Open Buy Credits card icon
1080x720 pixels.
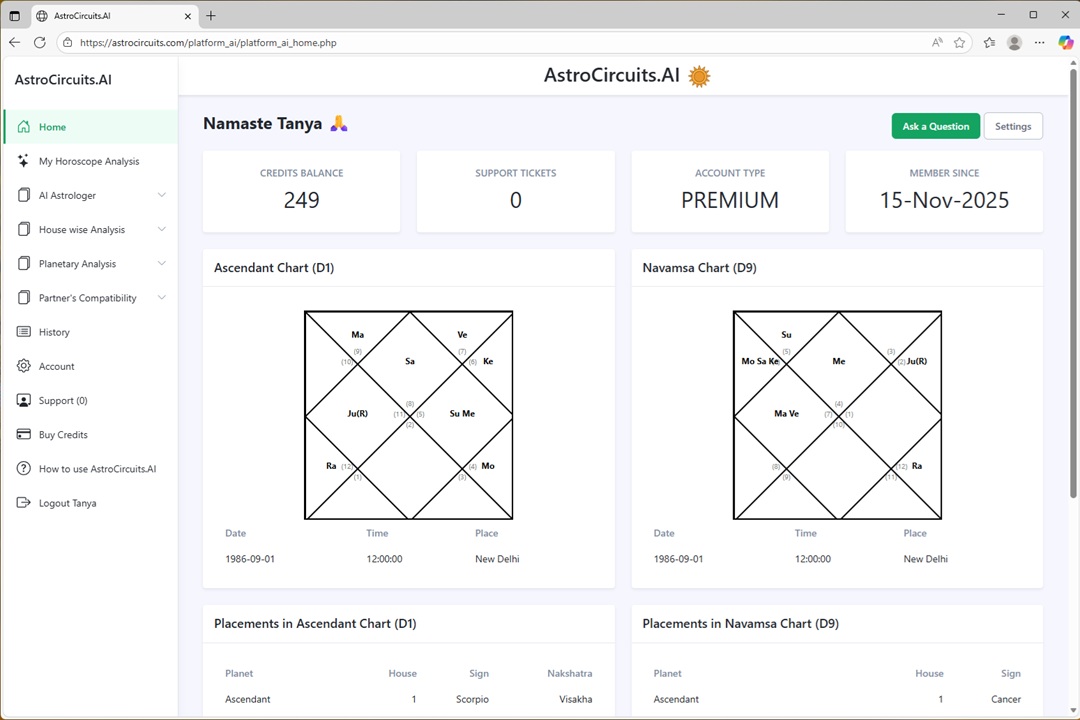point(24,435)
